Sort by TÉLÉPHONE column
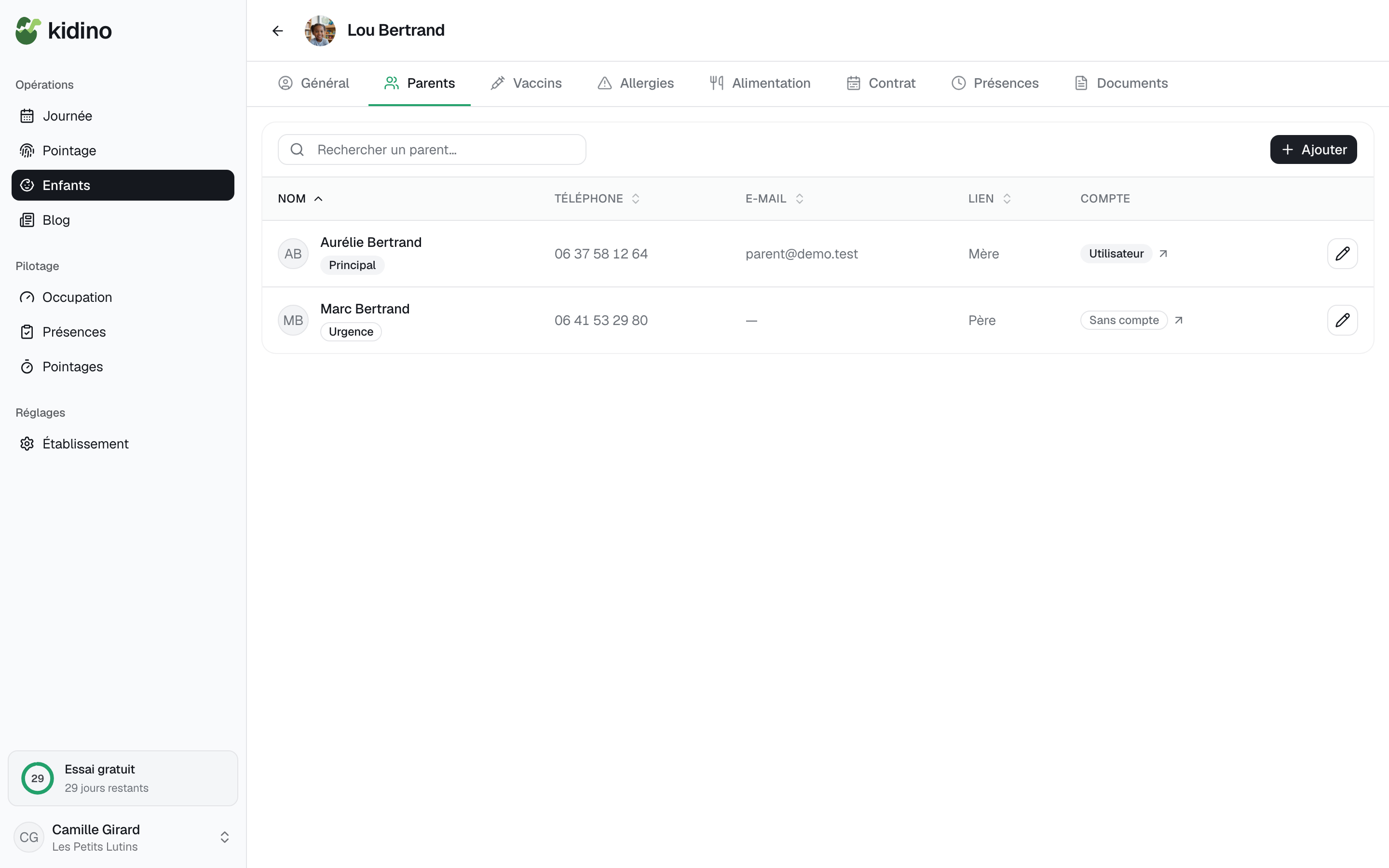 (x=597, y=199)
